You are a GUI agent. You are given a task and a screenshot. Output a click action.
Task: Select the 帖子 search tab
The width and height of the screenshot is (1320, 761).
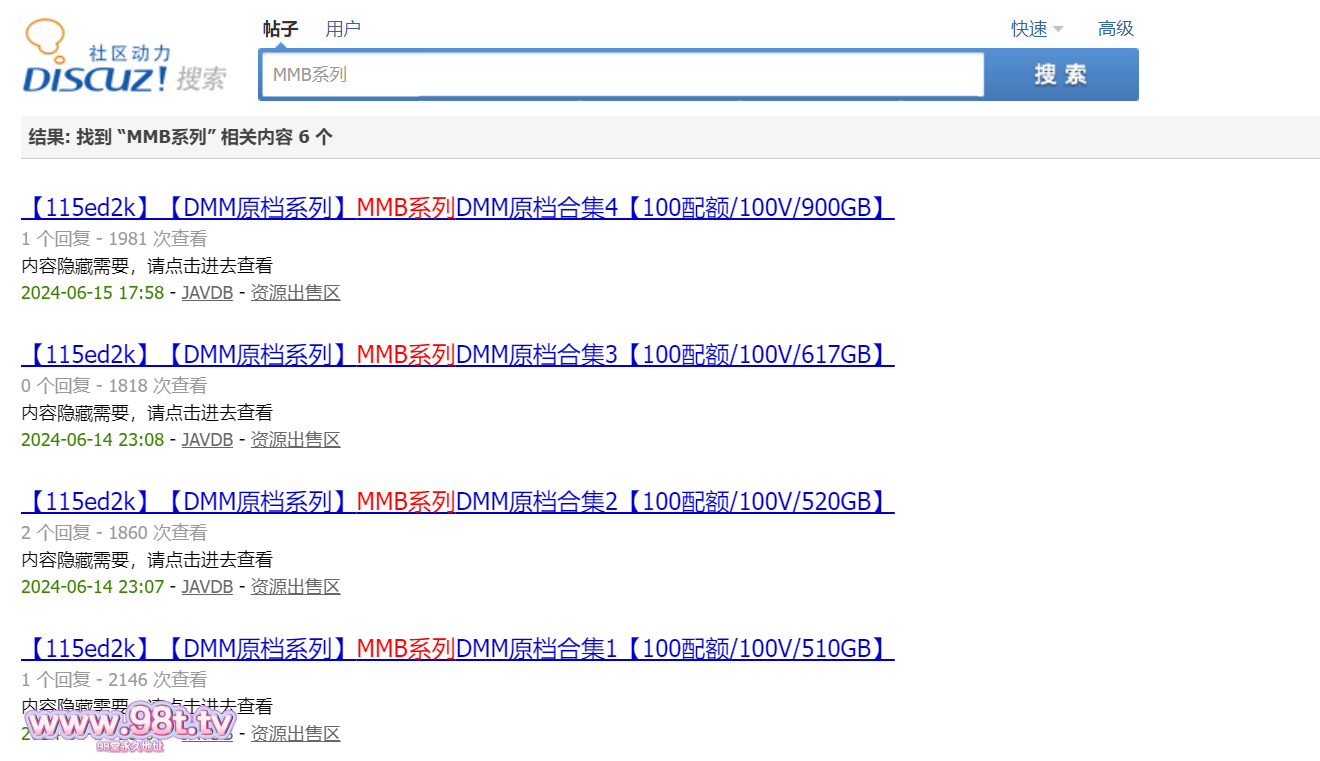pos(281,29)
